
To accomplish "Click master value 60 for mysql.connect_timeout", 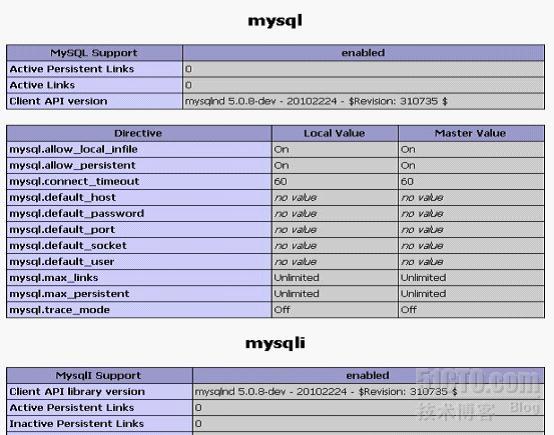I will [407, 182].
